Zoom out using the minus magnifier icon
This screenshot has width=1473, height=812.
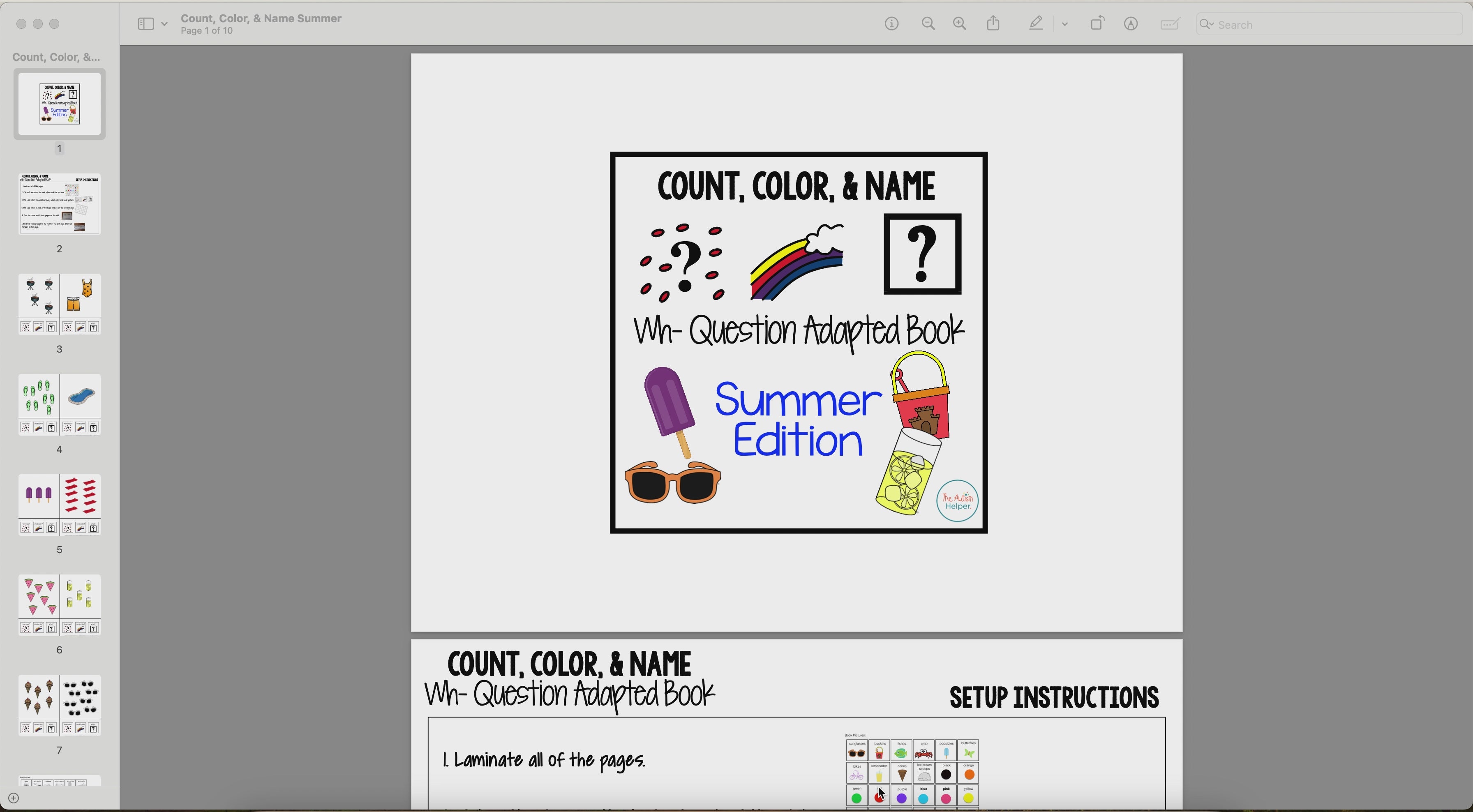[928, 23]
